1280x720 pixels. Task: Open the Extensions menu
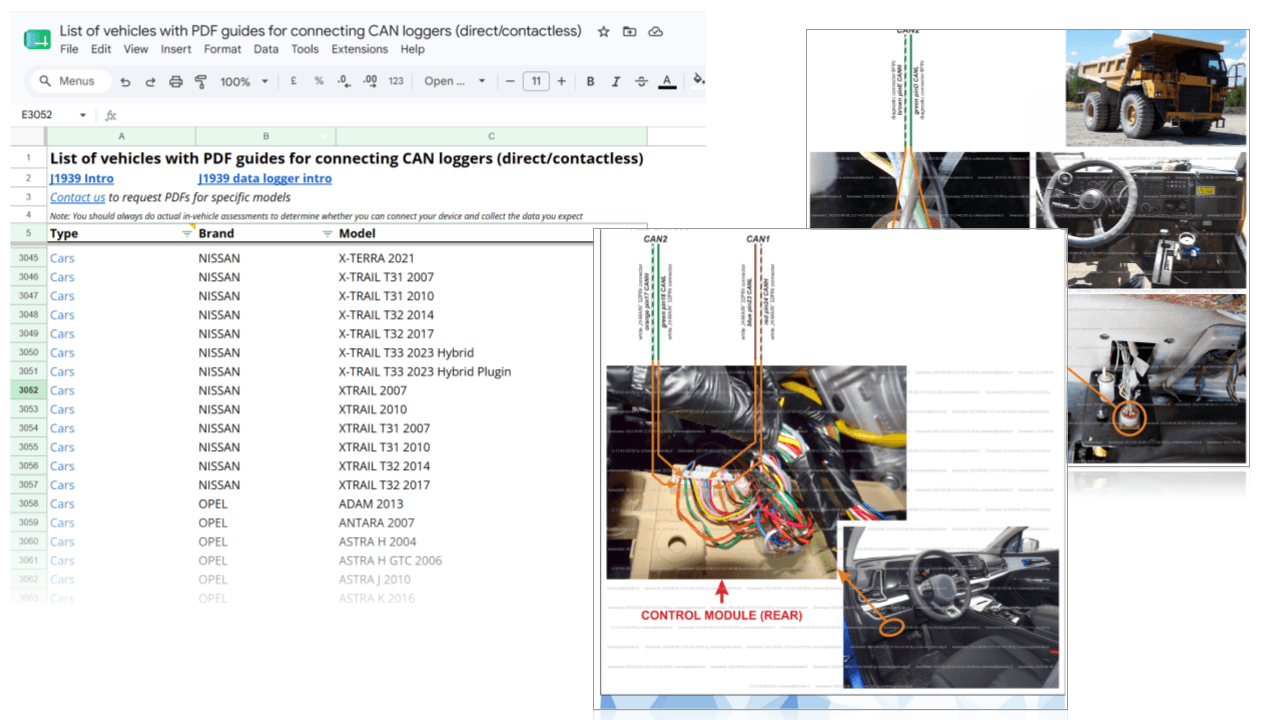coord(360,49)
